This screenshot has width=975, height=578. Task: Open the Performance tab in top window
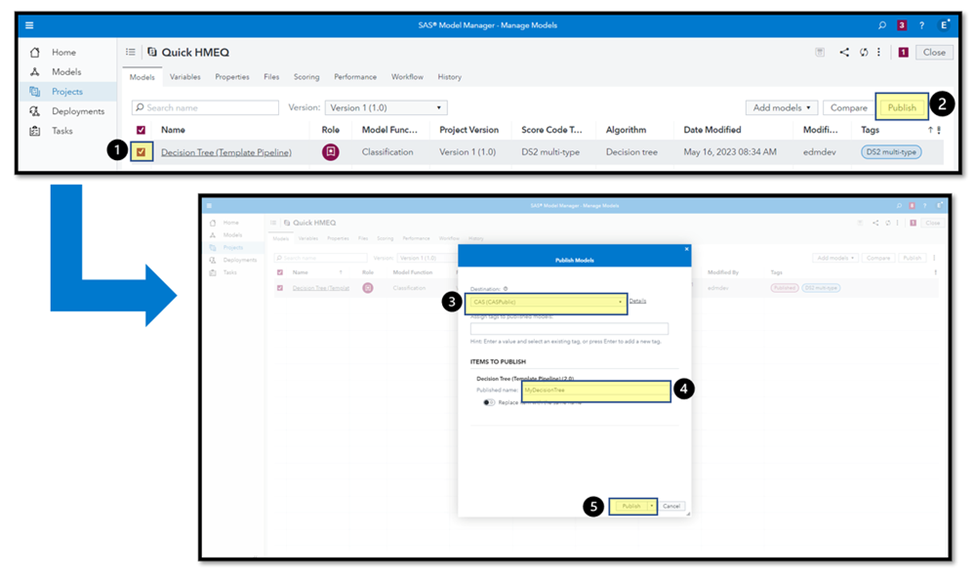(355, 77)
